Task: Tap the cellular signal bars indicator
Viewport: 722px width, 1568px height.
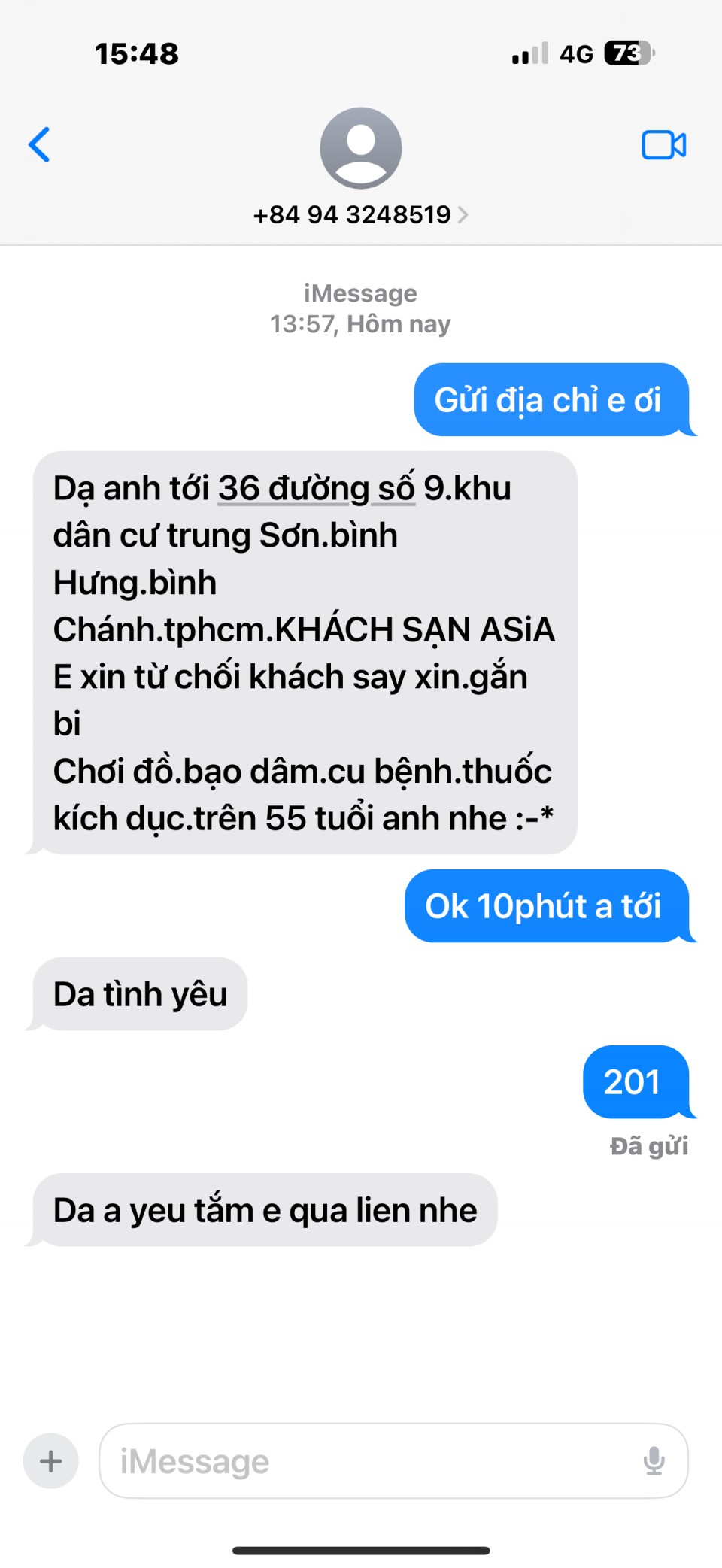Action: pyautogui.click(x=530, y=53)
